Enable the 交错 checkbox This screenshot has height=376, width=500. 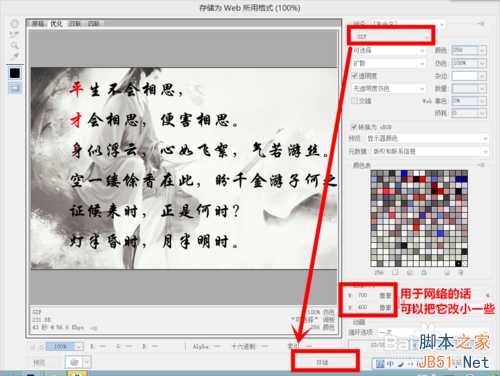point(355,100)
